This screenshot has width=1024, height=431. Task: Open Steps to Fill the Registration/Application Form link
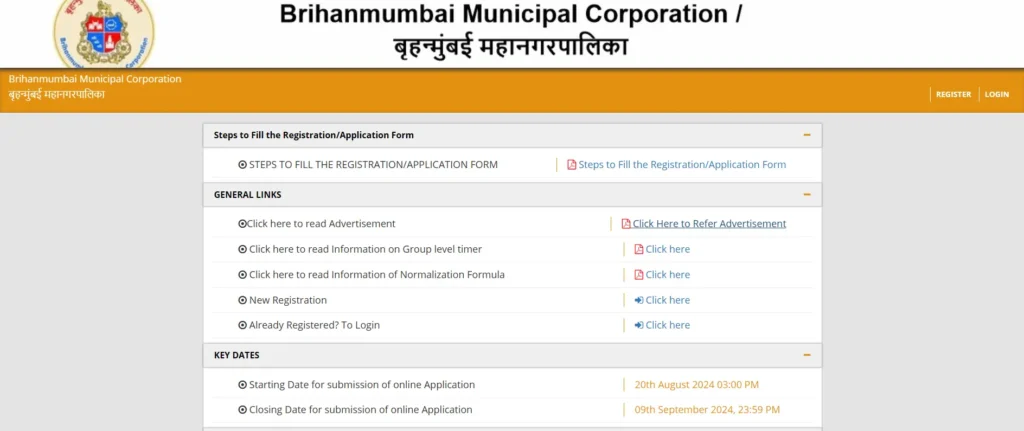(x=682, y=165)
